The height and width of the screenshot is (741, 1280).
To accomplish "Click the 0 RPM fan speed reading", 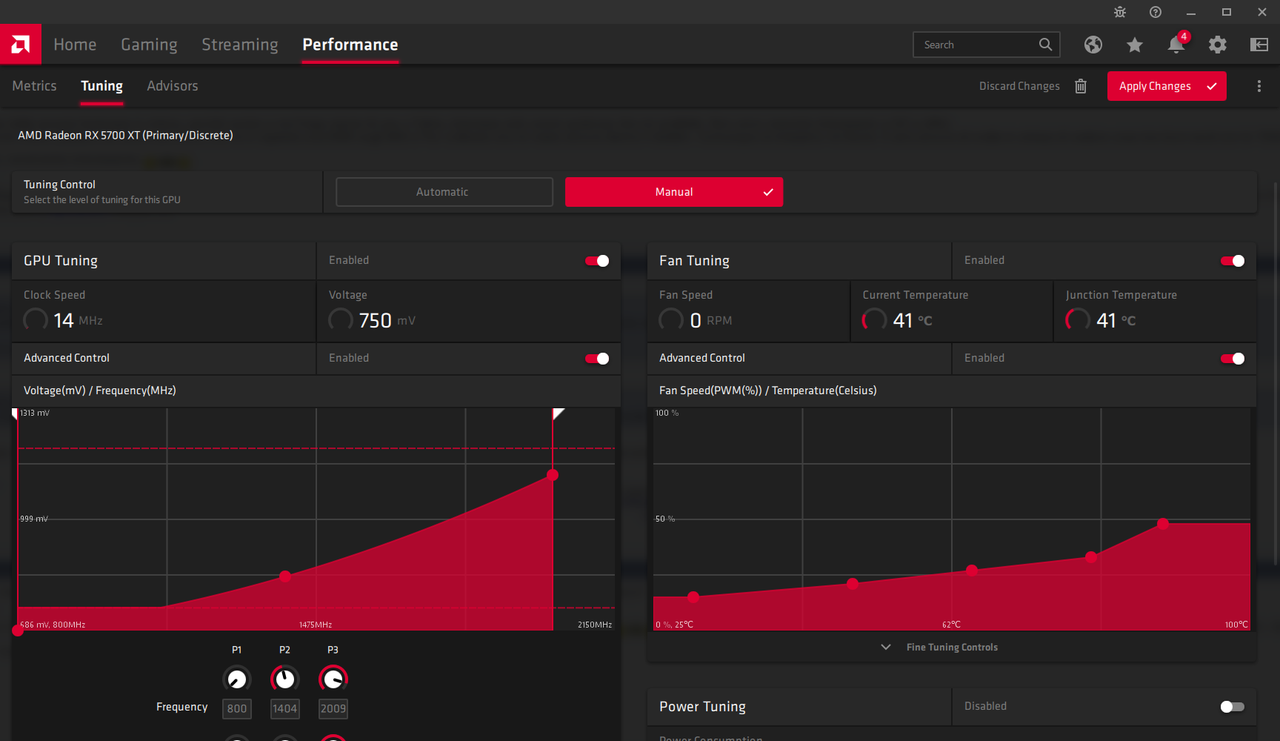I will pos(711,320).
